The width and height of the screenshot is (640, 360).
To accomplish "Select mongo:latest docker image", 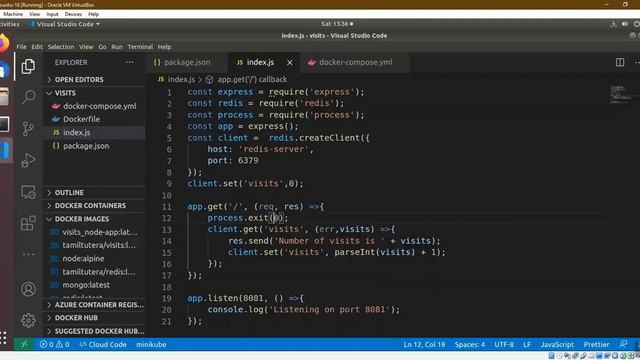I will click(x=94, y=285).
